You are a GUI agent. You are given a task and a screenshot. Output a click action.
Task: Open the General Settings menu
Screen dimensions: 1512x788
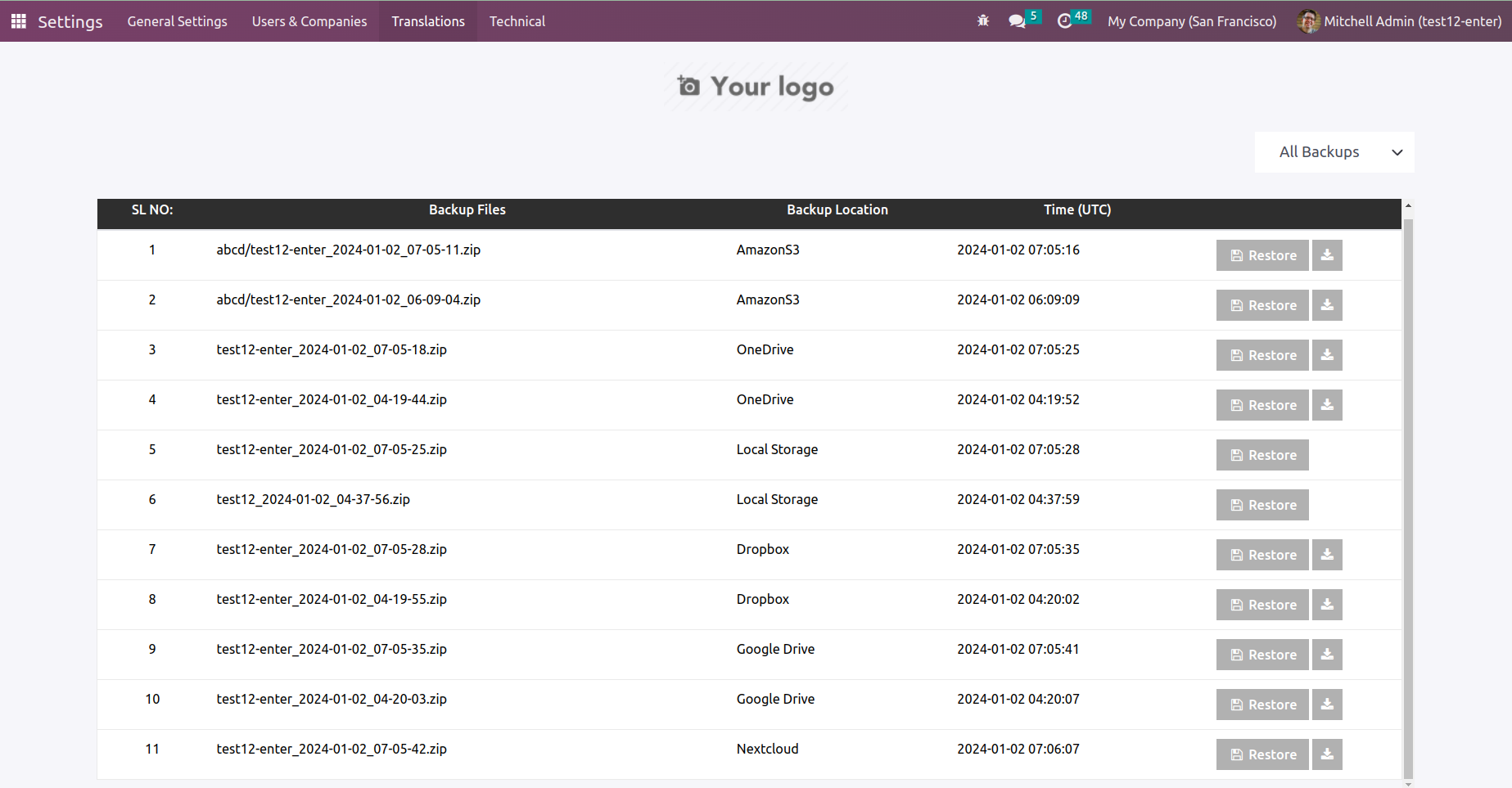pyautogui.click(x=177, y=21)
